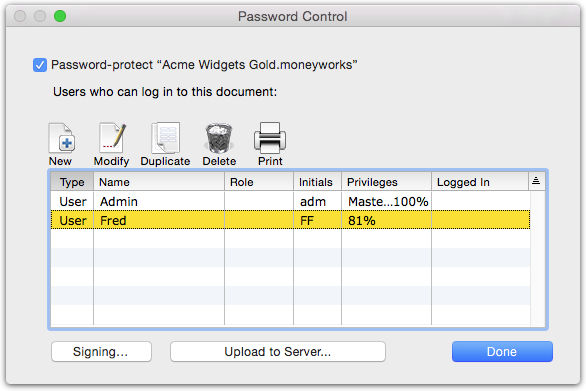Select the Role column header

point(259,182)
